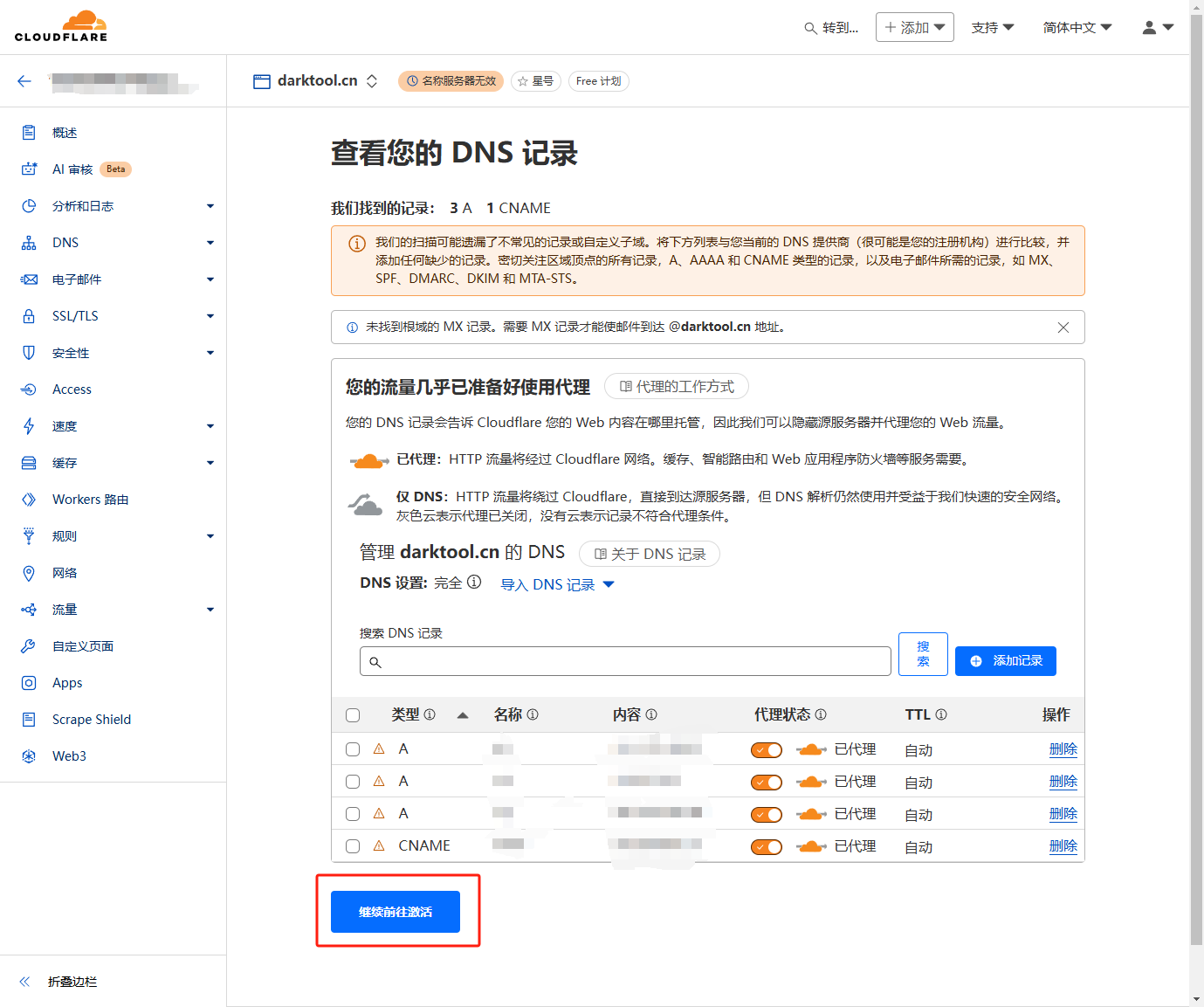Delete the CNAME record

1063,846
